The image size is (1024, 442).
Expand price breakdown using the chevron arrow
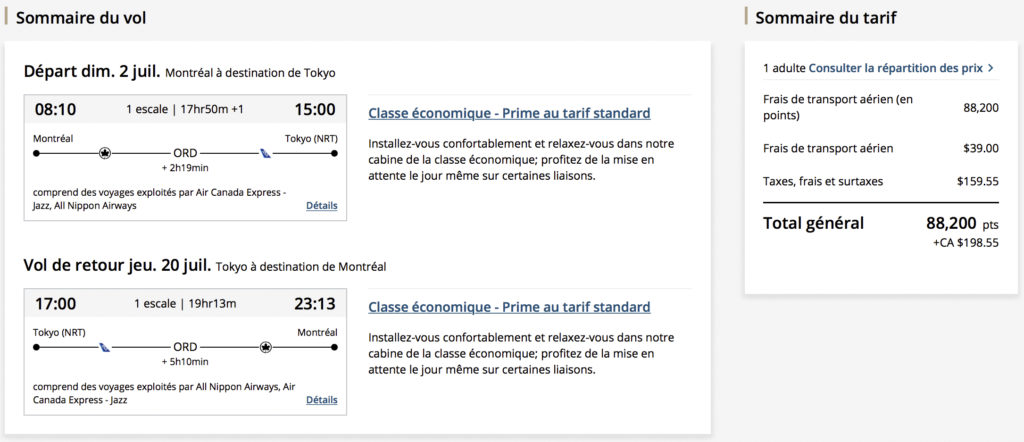[x=990, y=68]
